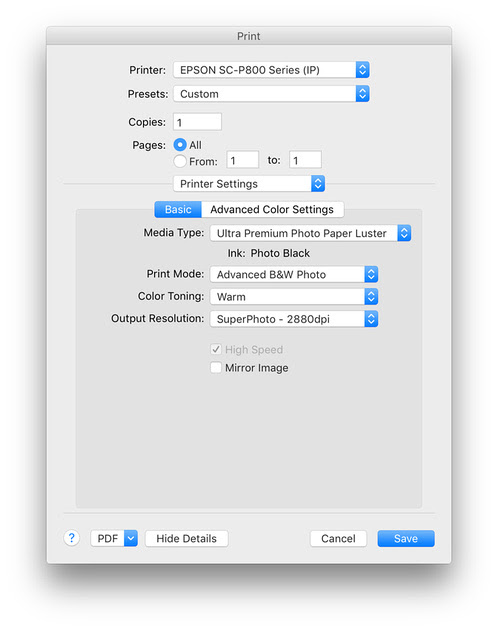This screenshot has width=498, height=630.
Task: Select the Basic tab
Action: point(178,209)
